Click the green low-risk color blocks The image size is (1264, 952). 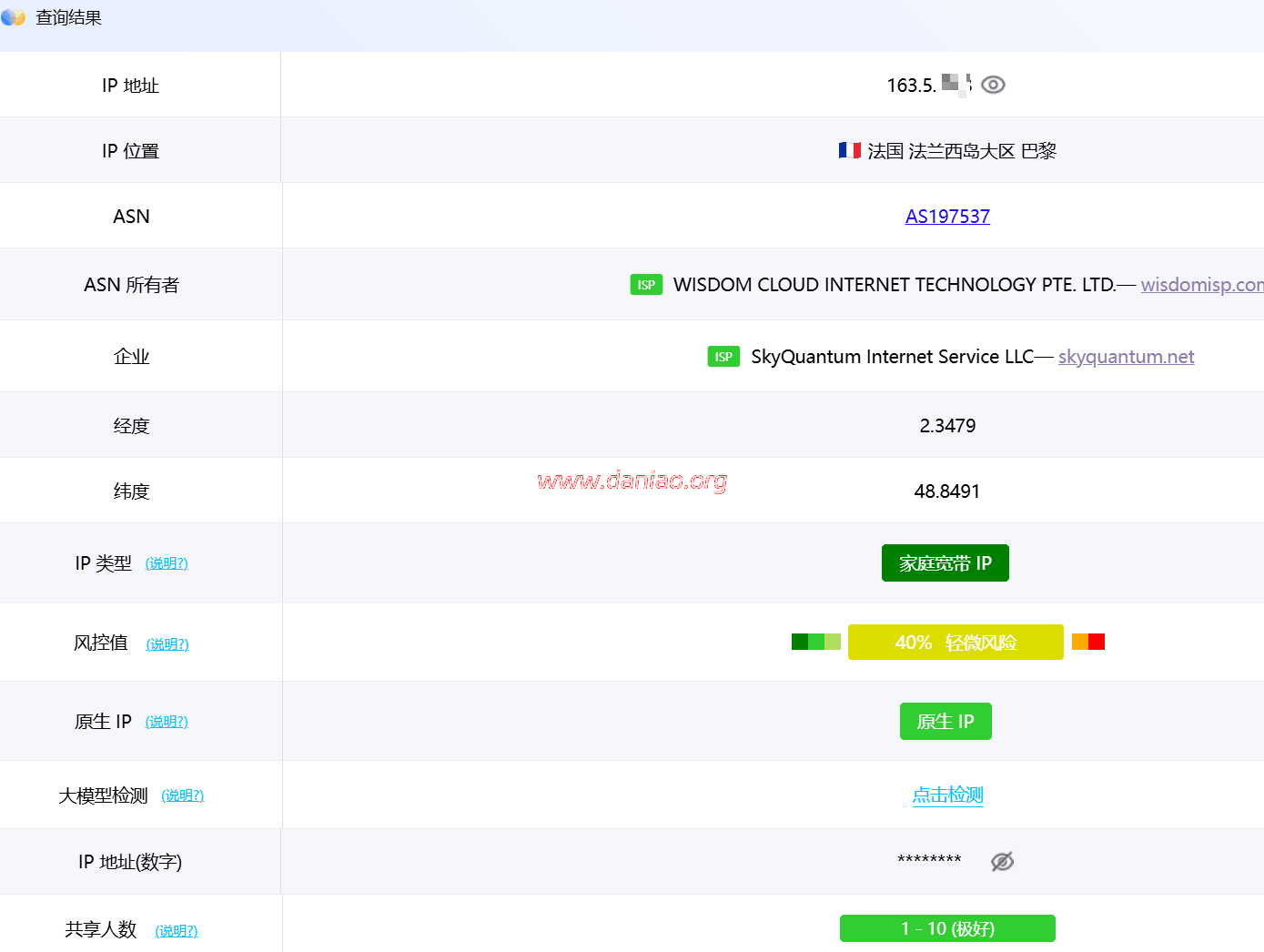coord(815,643)
